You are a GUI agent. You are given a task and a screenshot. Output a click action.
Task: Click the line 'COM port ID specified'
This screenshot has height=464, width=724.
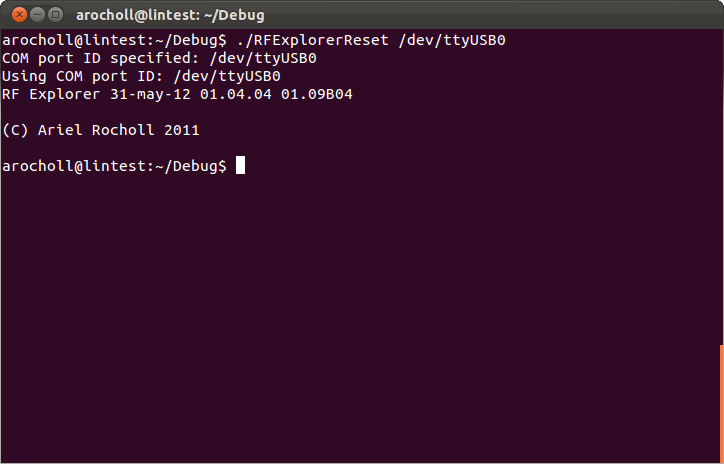point(159,58)
